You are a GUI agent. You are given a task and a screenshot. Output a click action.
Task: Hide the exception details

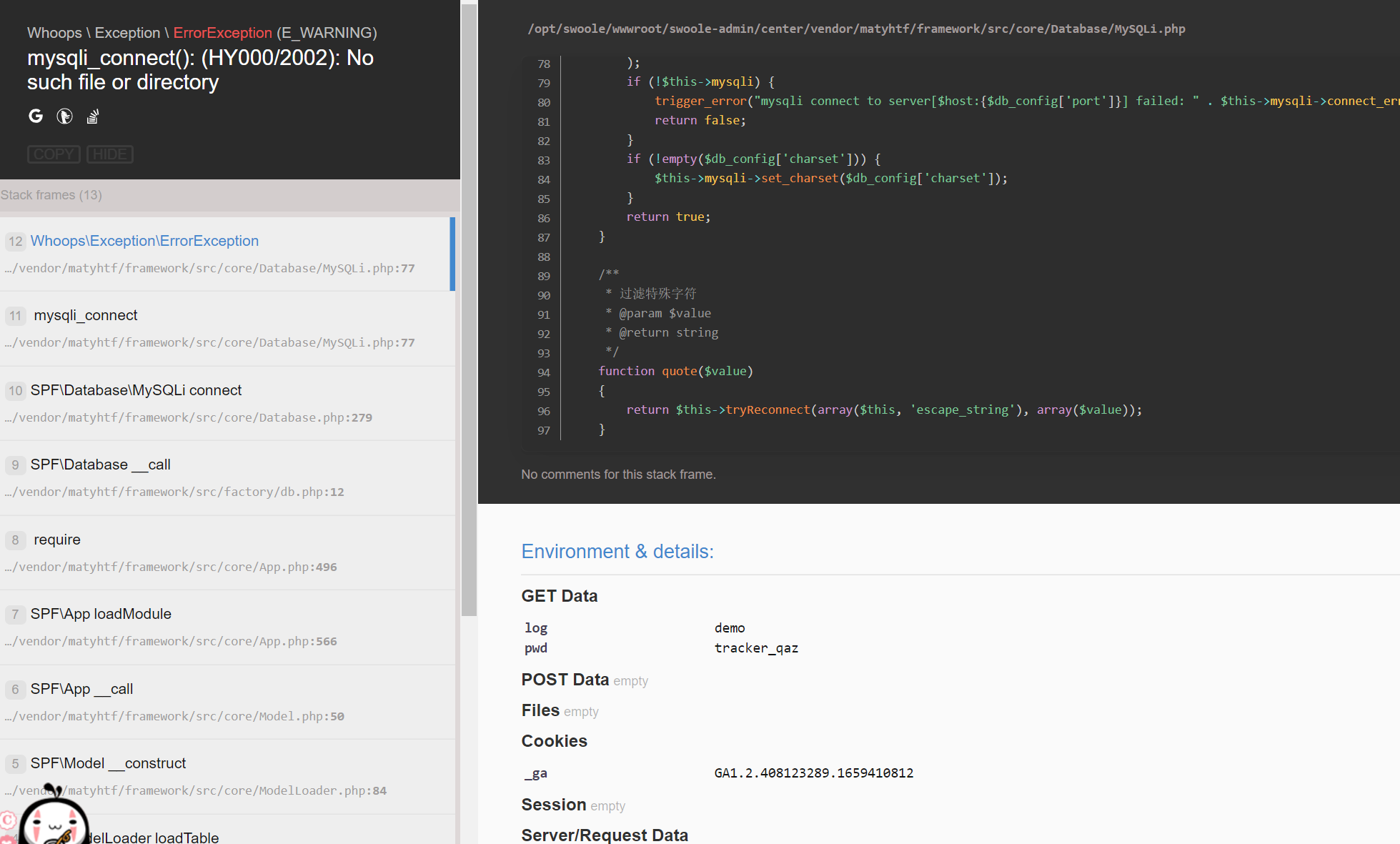tap(110, 154)
